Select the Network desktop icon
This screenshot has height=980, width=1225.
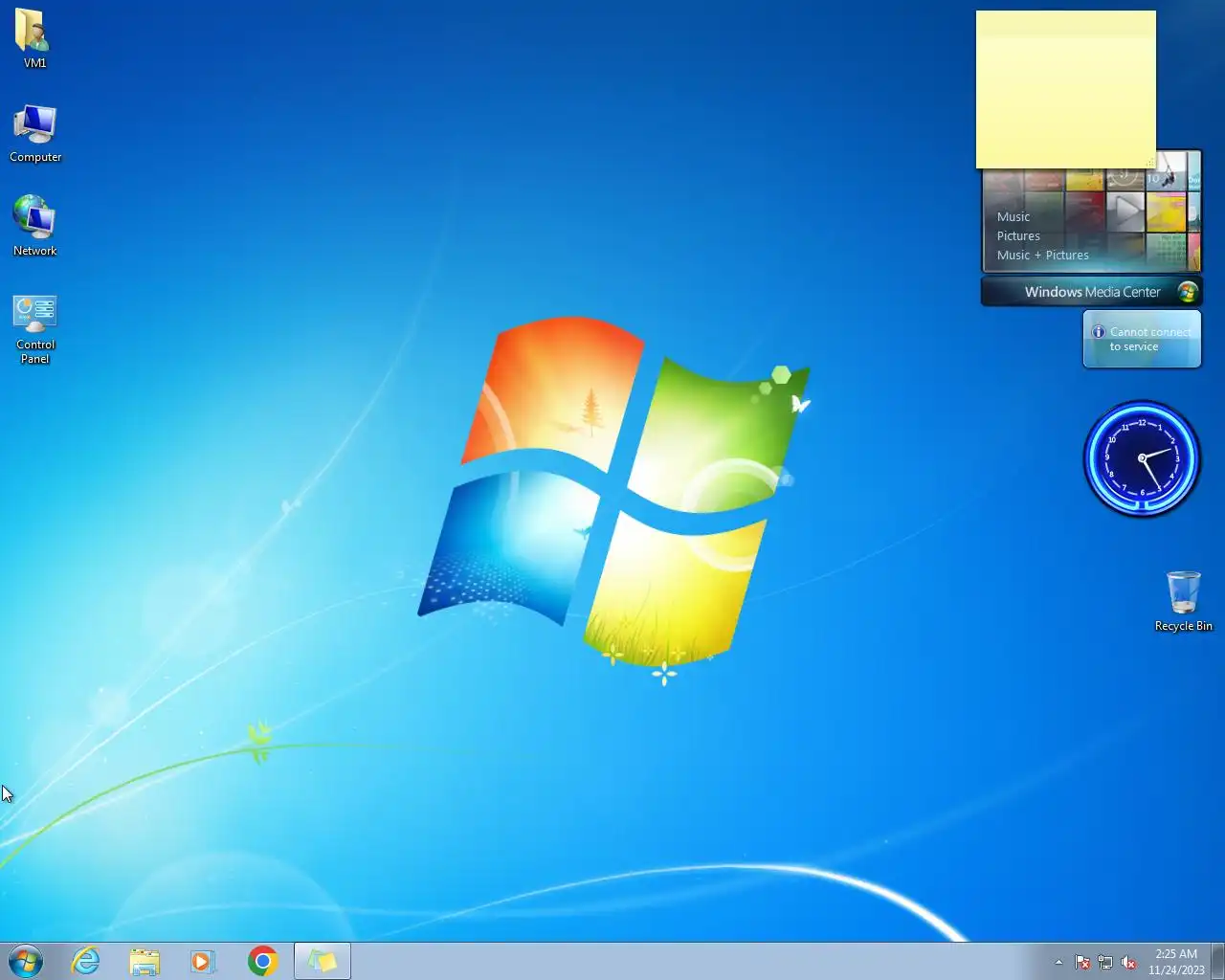point(35,226)
